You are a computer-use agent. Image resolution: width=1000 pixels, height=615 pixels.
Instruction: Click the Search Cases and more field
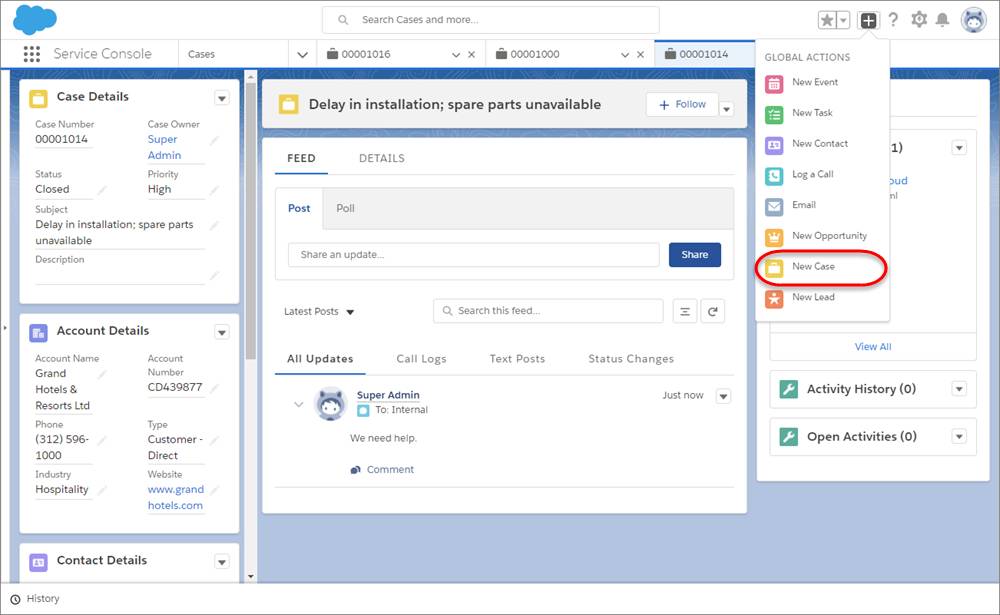pos(490,20)
